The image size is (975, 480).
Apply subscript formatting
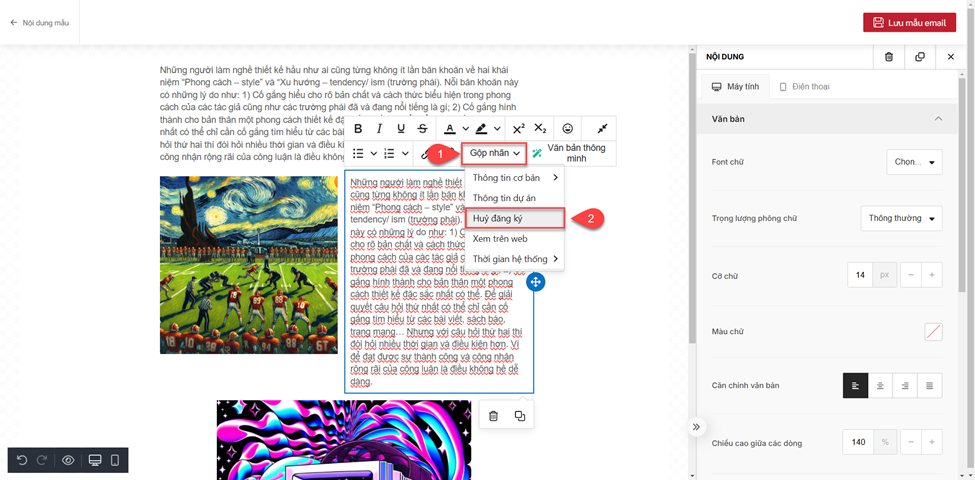540,129
